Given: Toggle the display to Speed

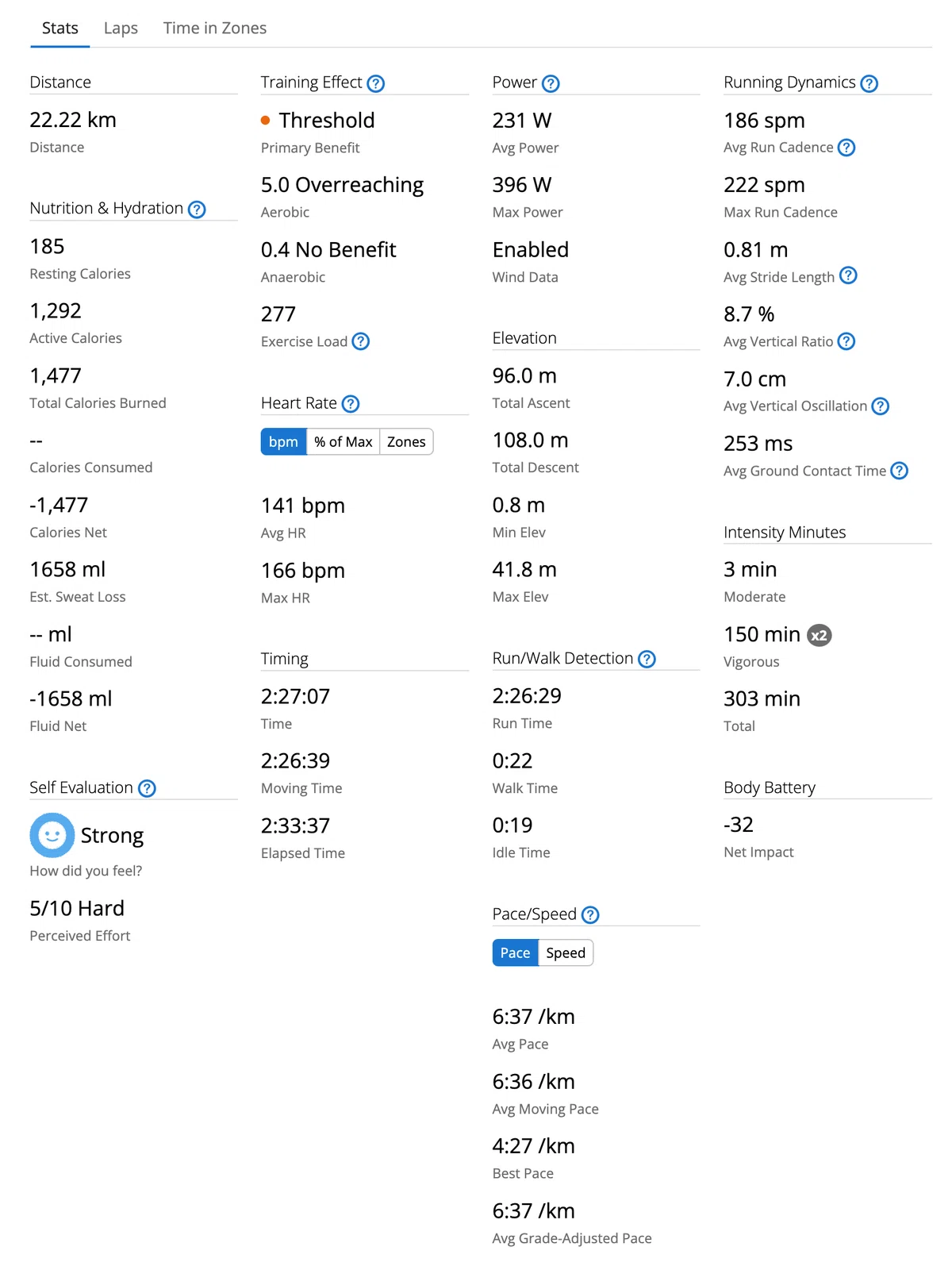Looking at the screenshot, I should coord(566,953).
